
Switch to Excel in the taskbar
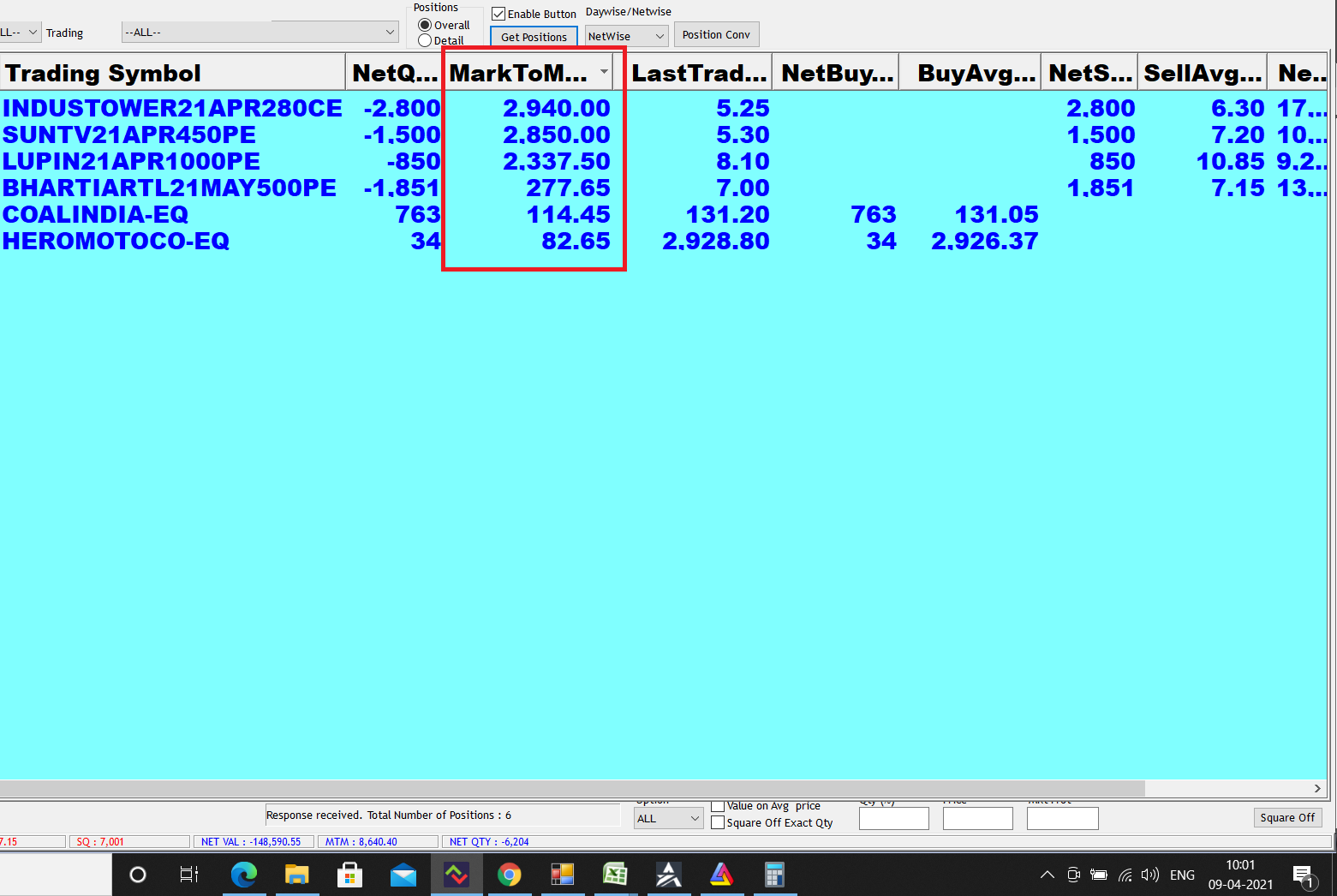tap(615, 875)
